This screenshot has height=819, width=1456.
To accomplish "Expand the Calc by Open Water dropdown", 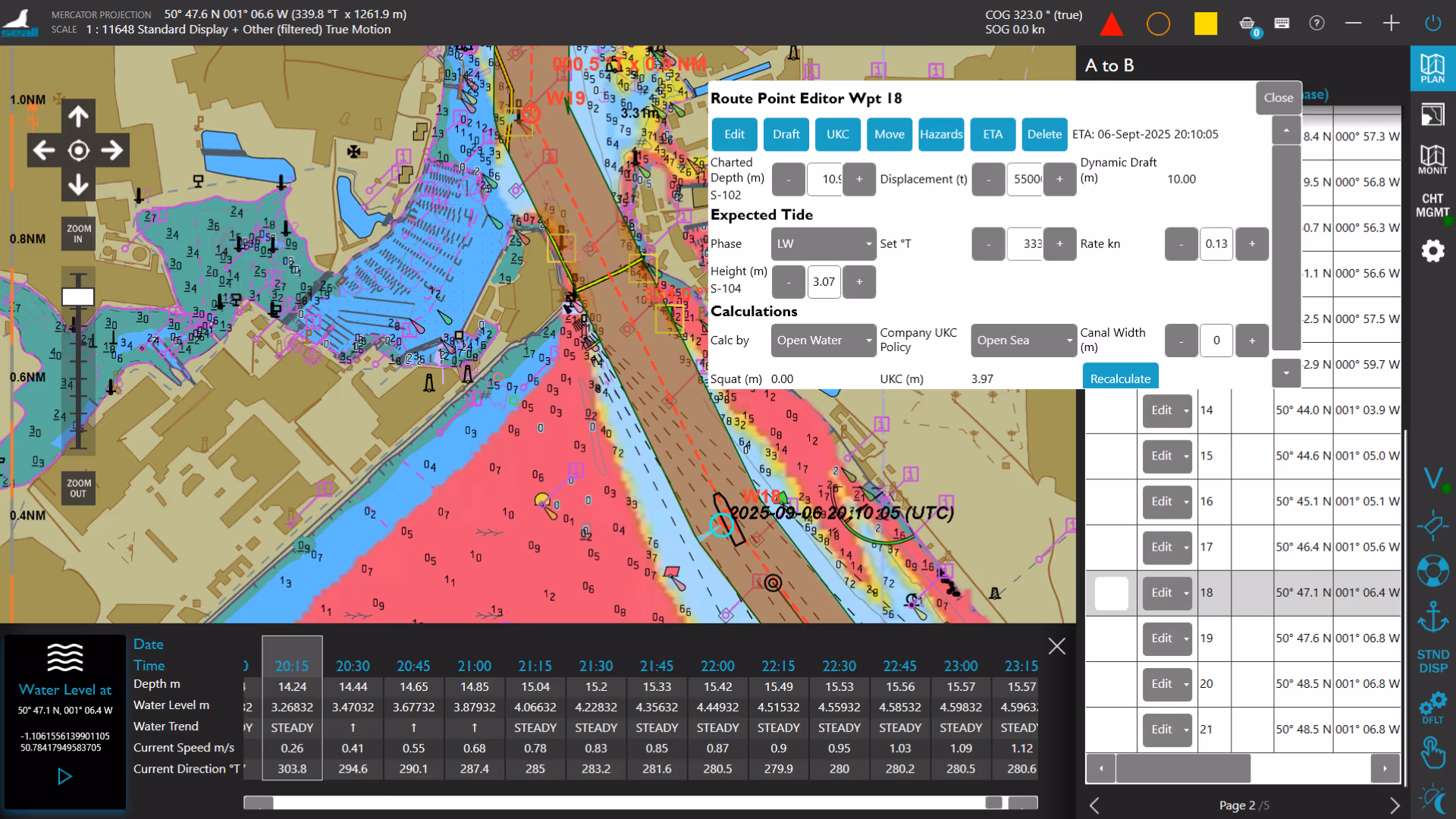I will pyautogui.click(x=823, y=340).
